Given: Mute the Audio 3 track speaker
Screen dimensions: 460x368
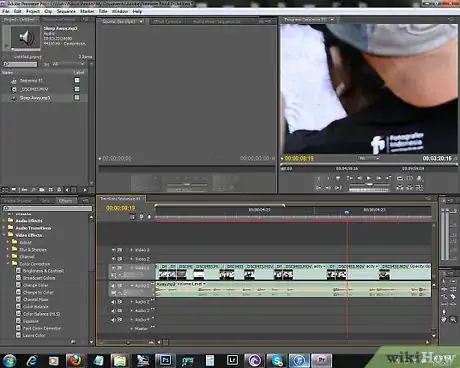Looking at the screenshot, I should tap(114, 311).
